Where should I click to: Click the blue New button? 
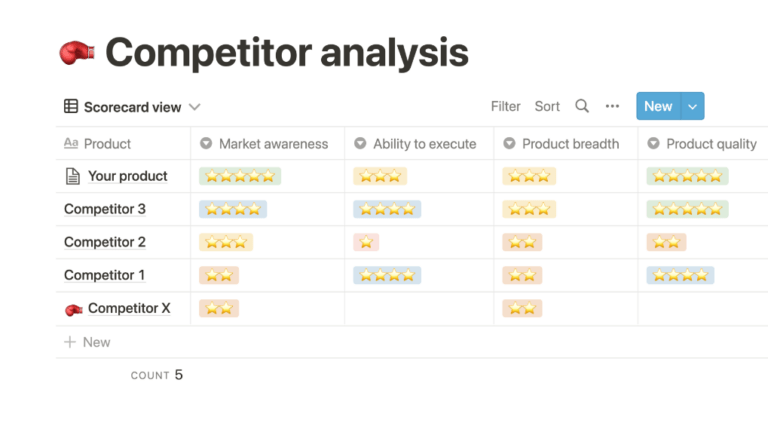658,106
